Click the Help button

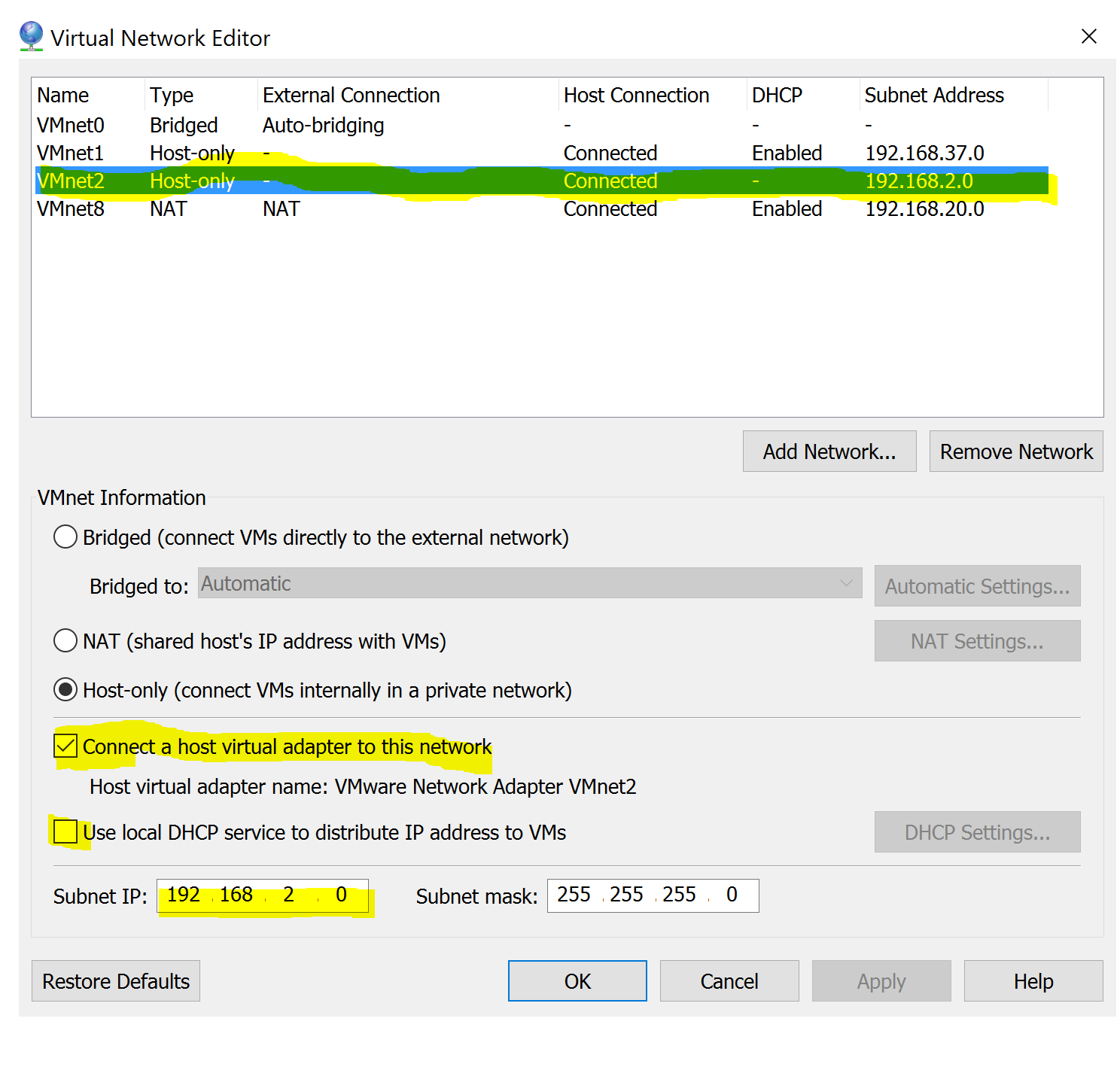tap(1032, 980)
